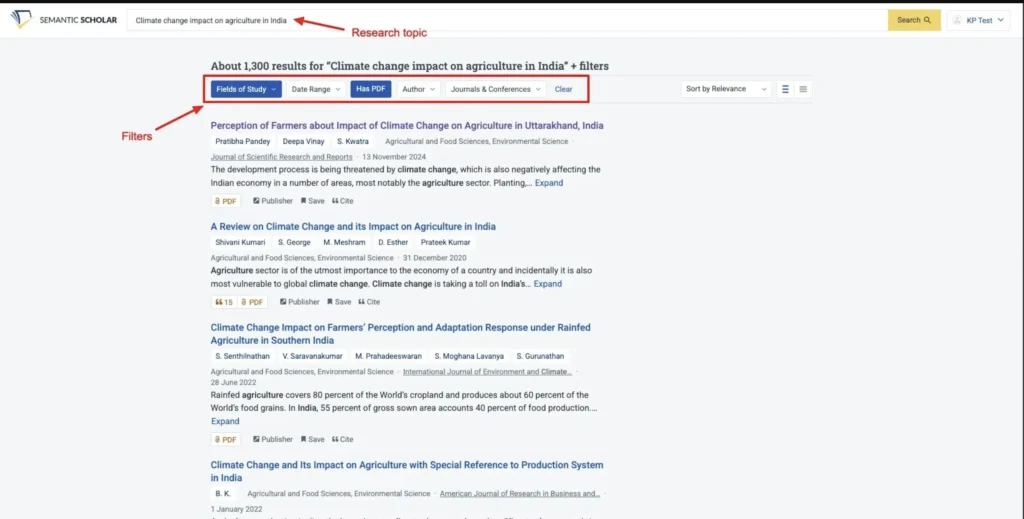This screenshot has height=519, width=1024.
Task: Open Publisher link for Uttarakhand paper
Action: (273, 201)
